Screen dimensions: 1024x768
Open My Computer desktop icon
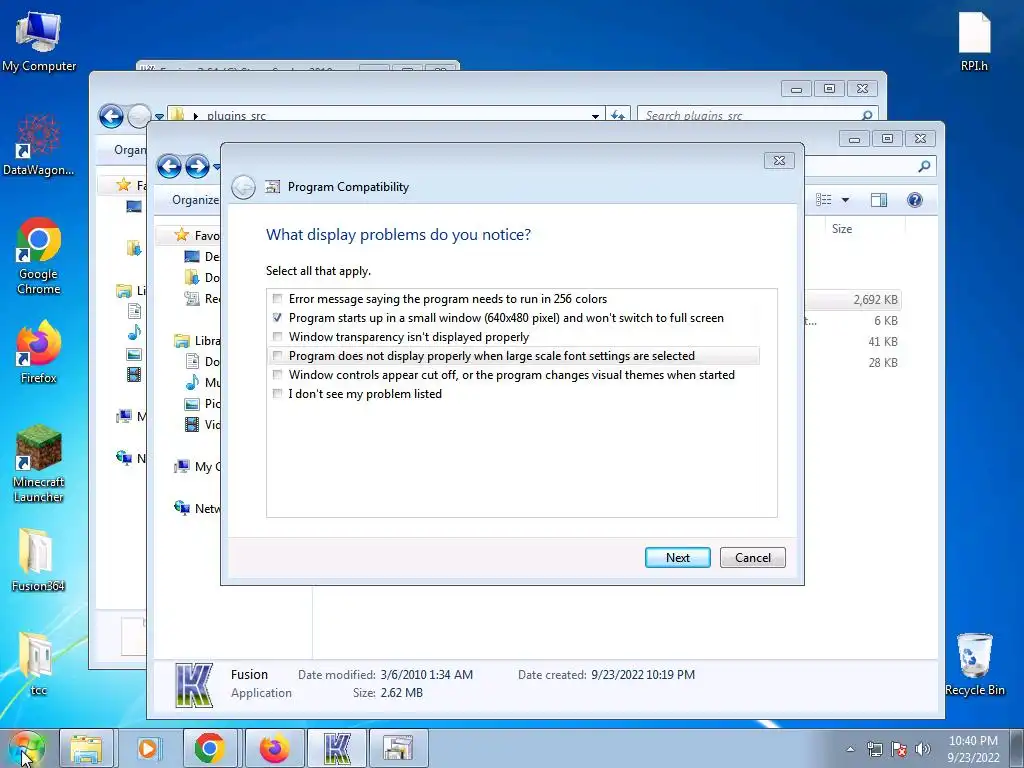point(39,42)
